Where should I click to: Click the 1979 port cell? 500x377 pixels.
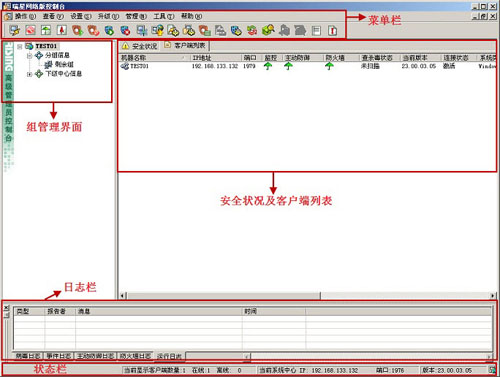click(249, 66)
